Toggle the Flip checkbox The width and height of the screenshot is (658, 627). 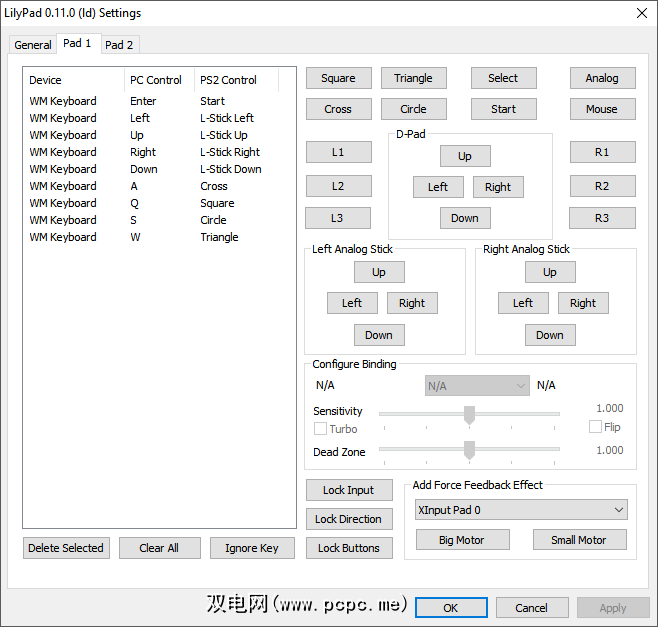(x=596, y=427)
